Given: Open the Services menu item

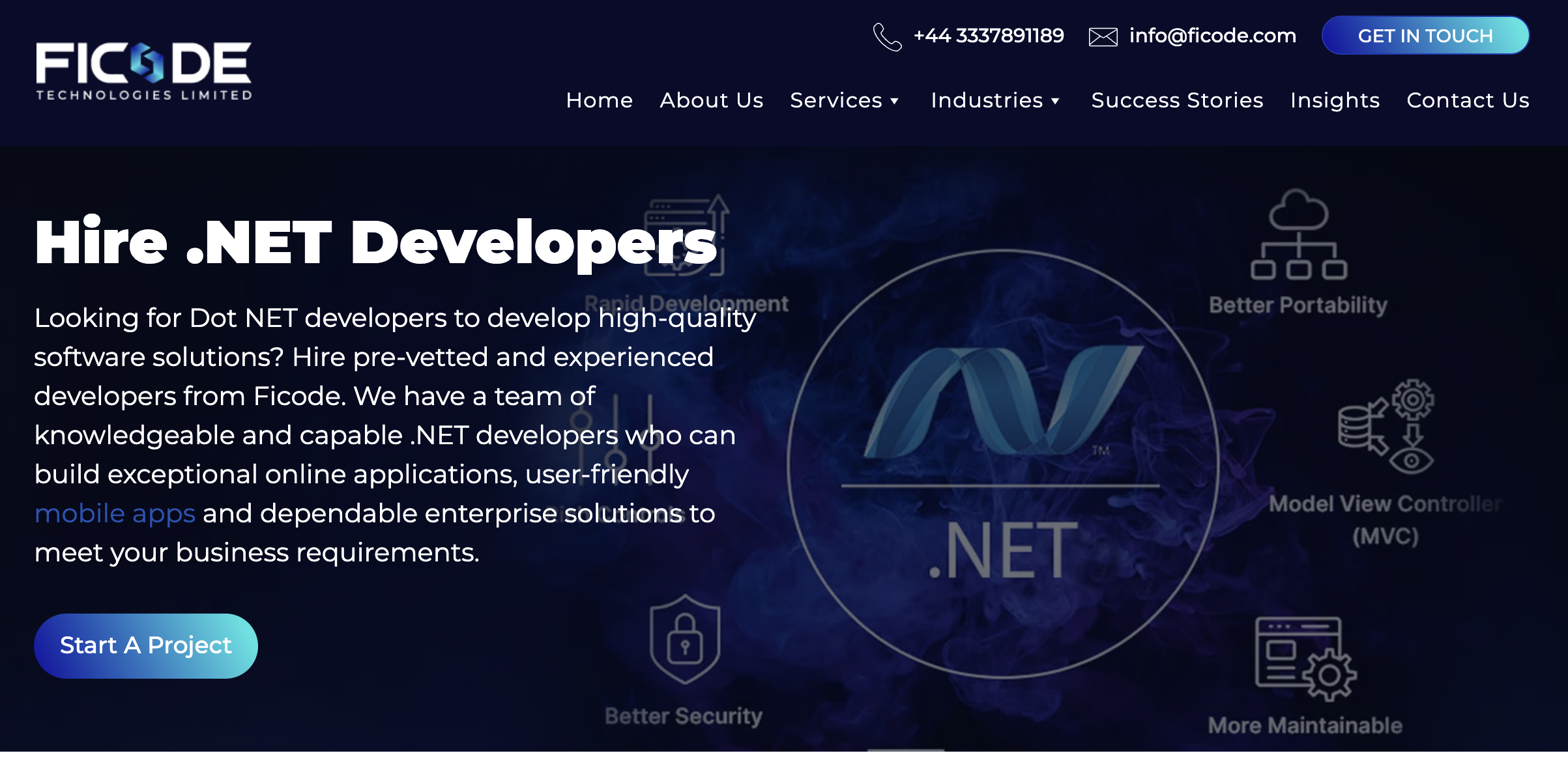Looking at the screenshot, I should 836,100.
